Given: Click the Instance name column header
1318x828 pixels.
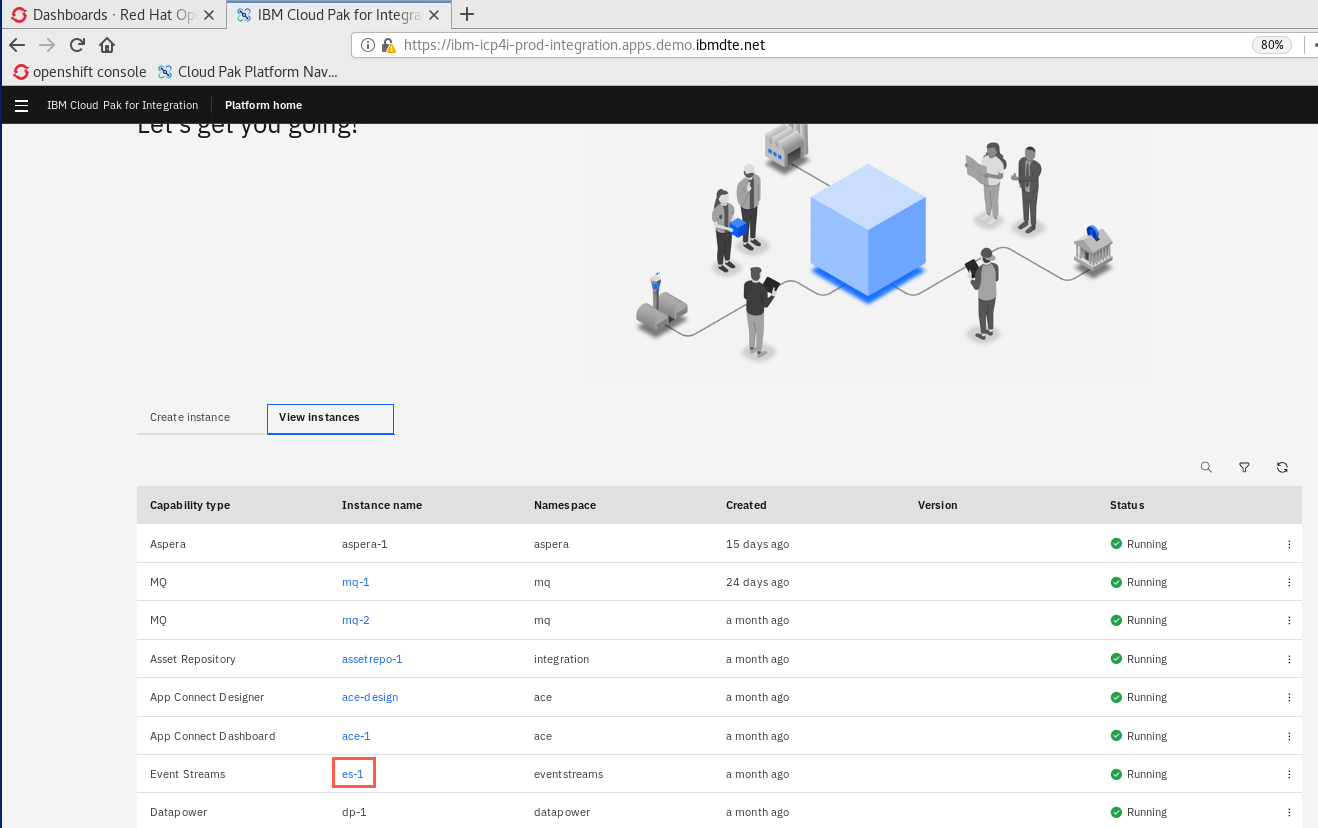Looking at the screenshot, I should (x=382, y=505).
